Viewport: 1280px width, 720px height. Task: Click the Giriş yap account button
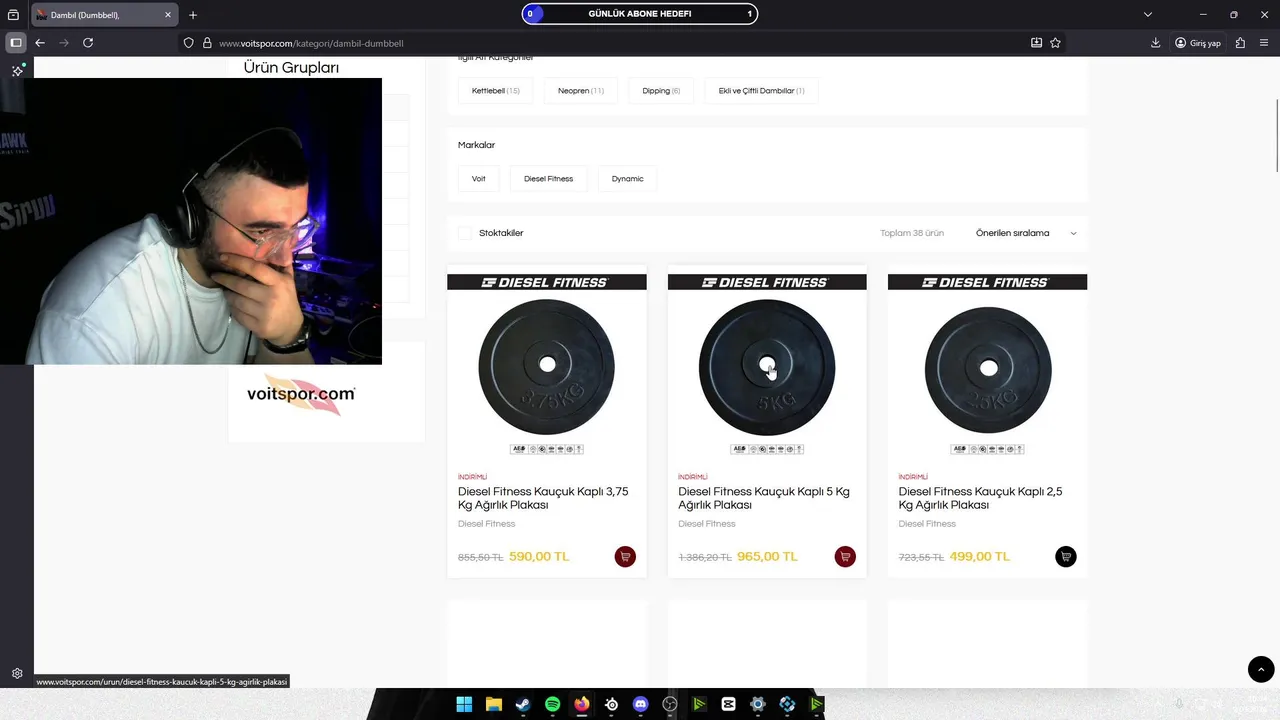coord(1198,43)
